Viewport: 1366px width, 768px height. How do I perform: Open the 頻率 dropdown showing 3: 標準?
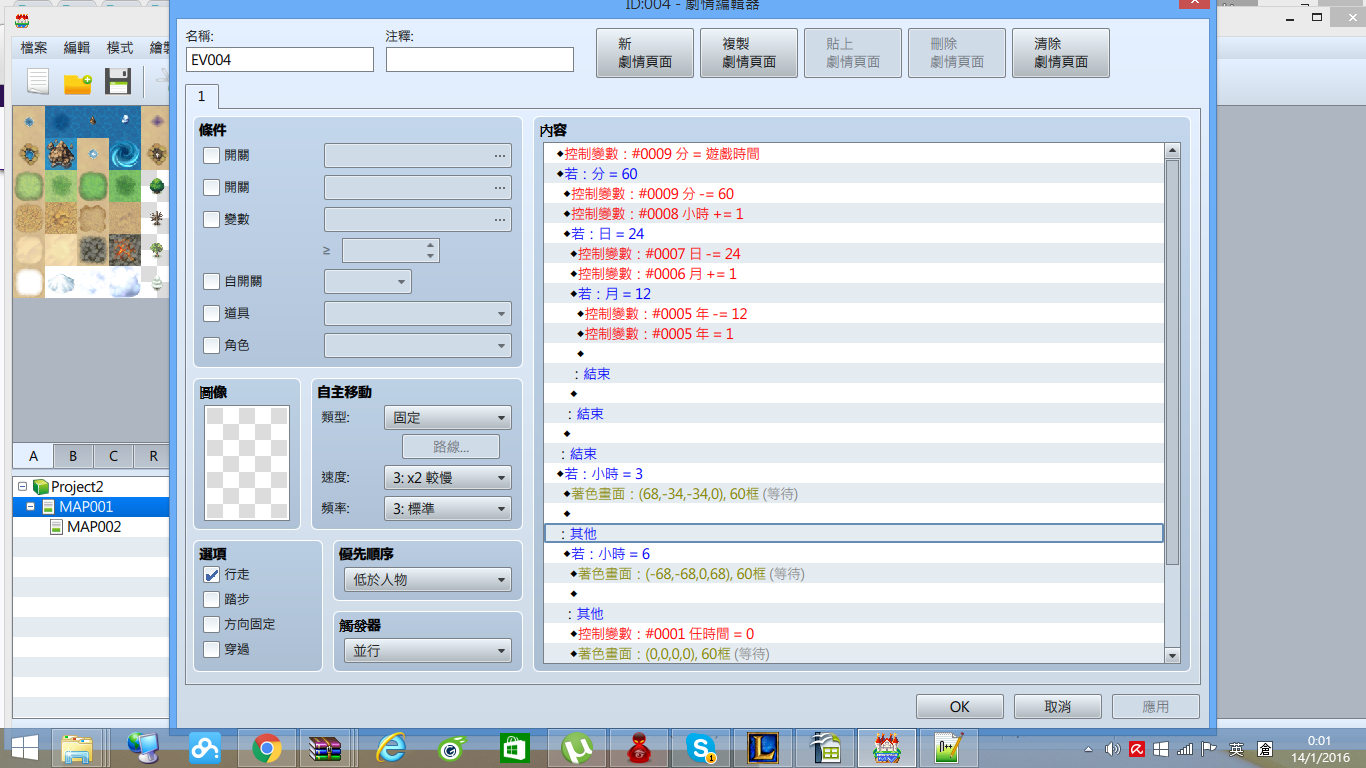[447, 509]
